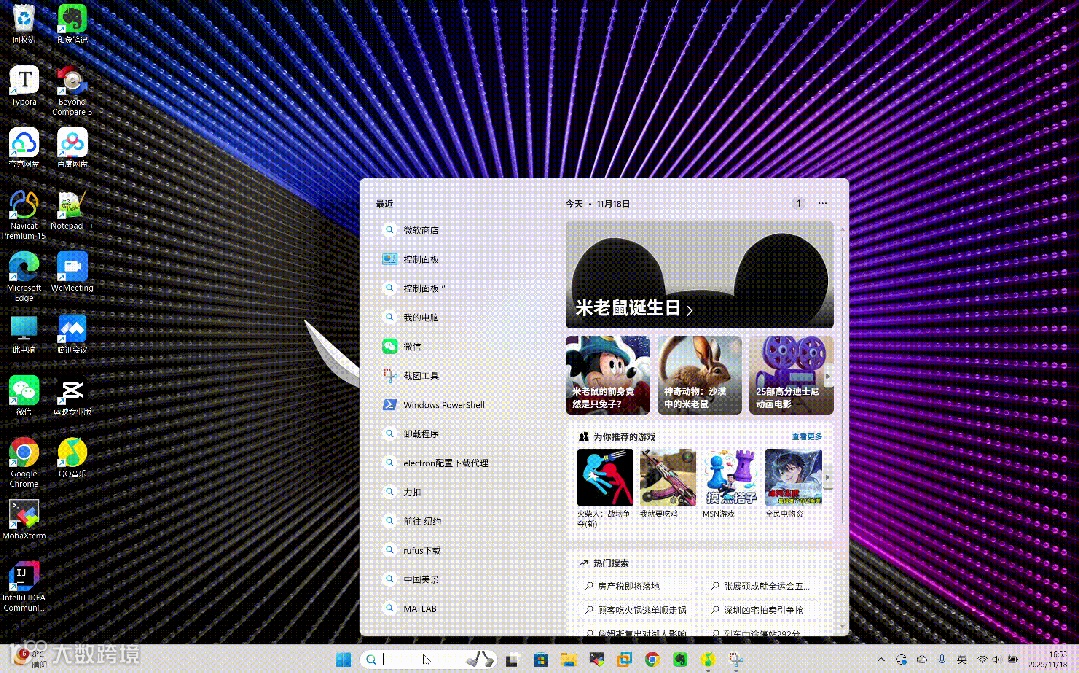The image size is (1079, 673).
Task: Launch QQ Music from the desktop
Action: coord(72,458)
